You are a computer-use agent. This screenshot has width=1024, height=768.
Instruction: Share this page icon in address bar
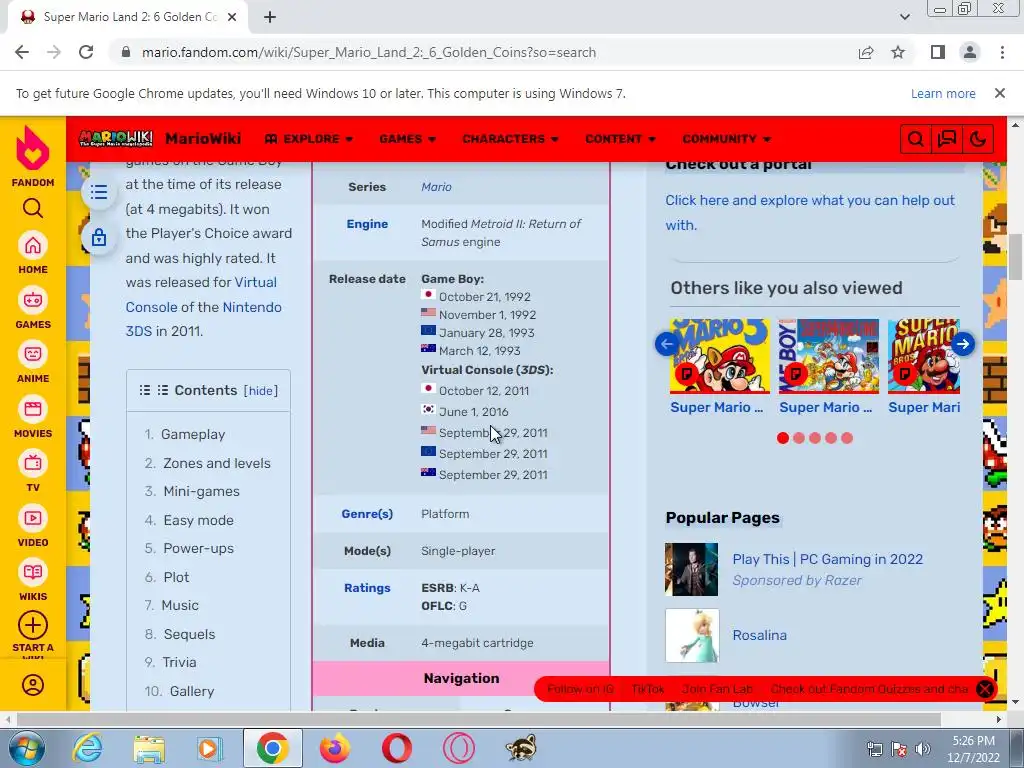tap(866, 52)
